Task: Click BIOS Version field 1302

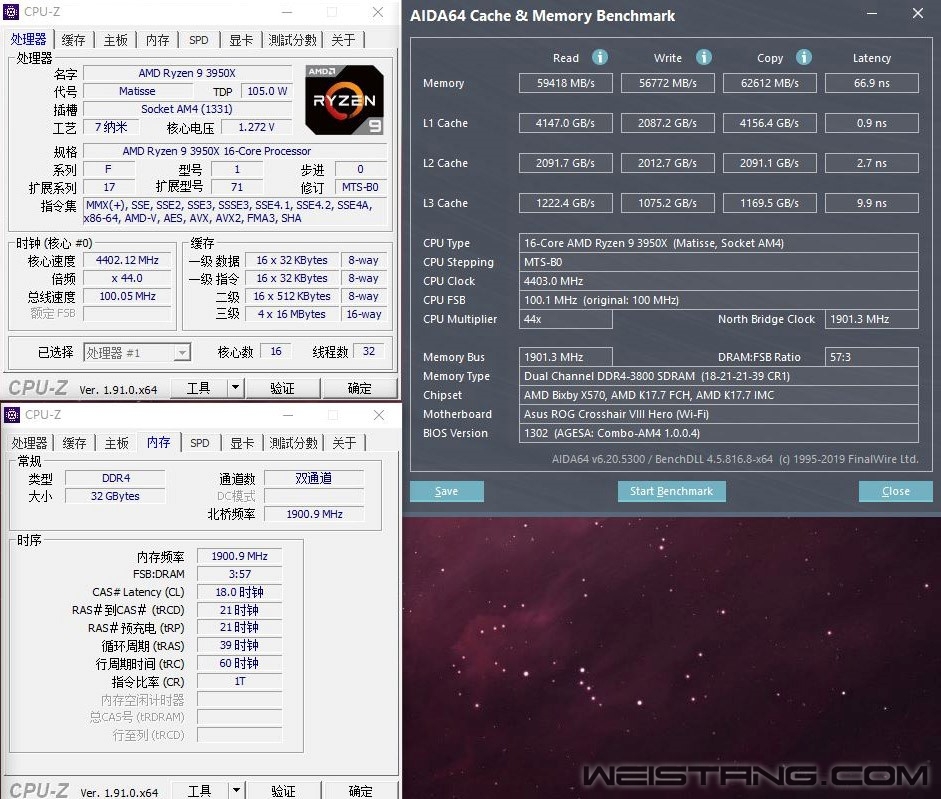Action: click(x=718, y=433)
